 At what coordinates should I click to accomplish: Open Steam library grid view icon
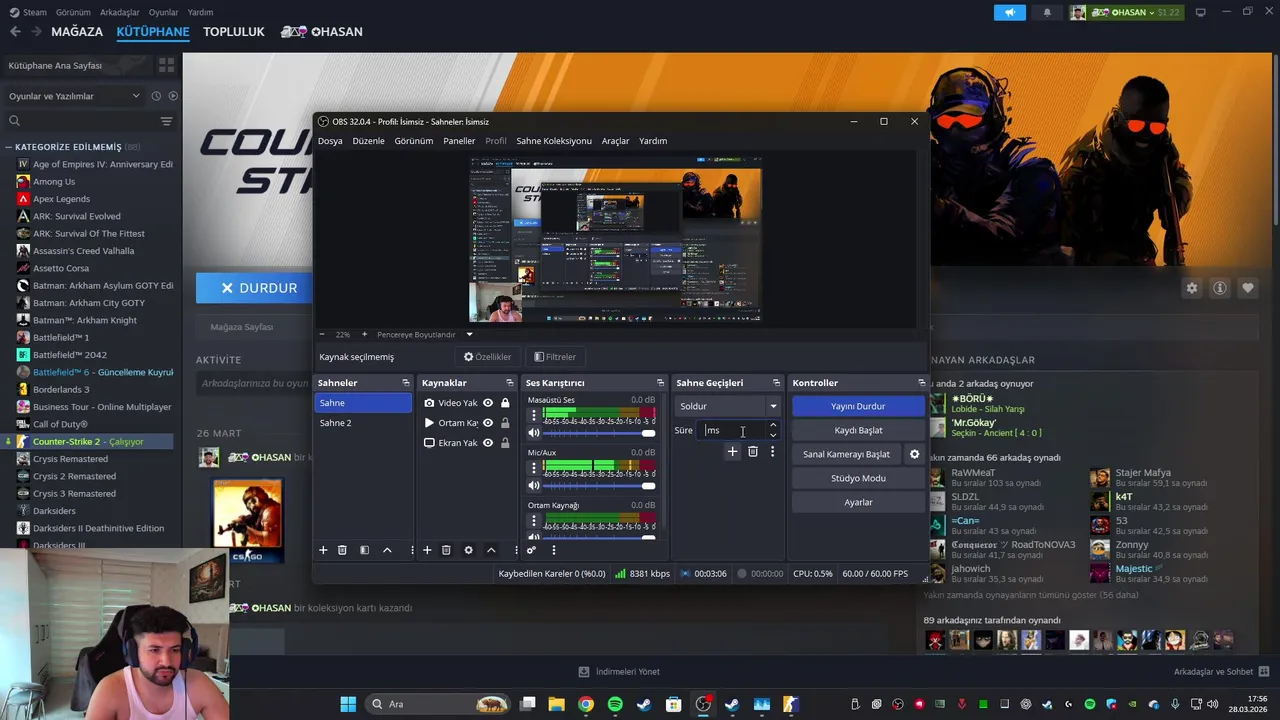pos(166,65)
